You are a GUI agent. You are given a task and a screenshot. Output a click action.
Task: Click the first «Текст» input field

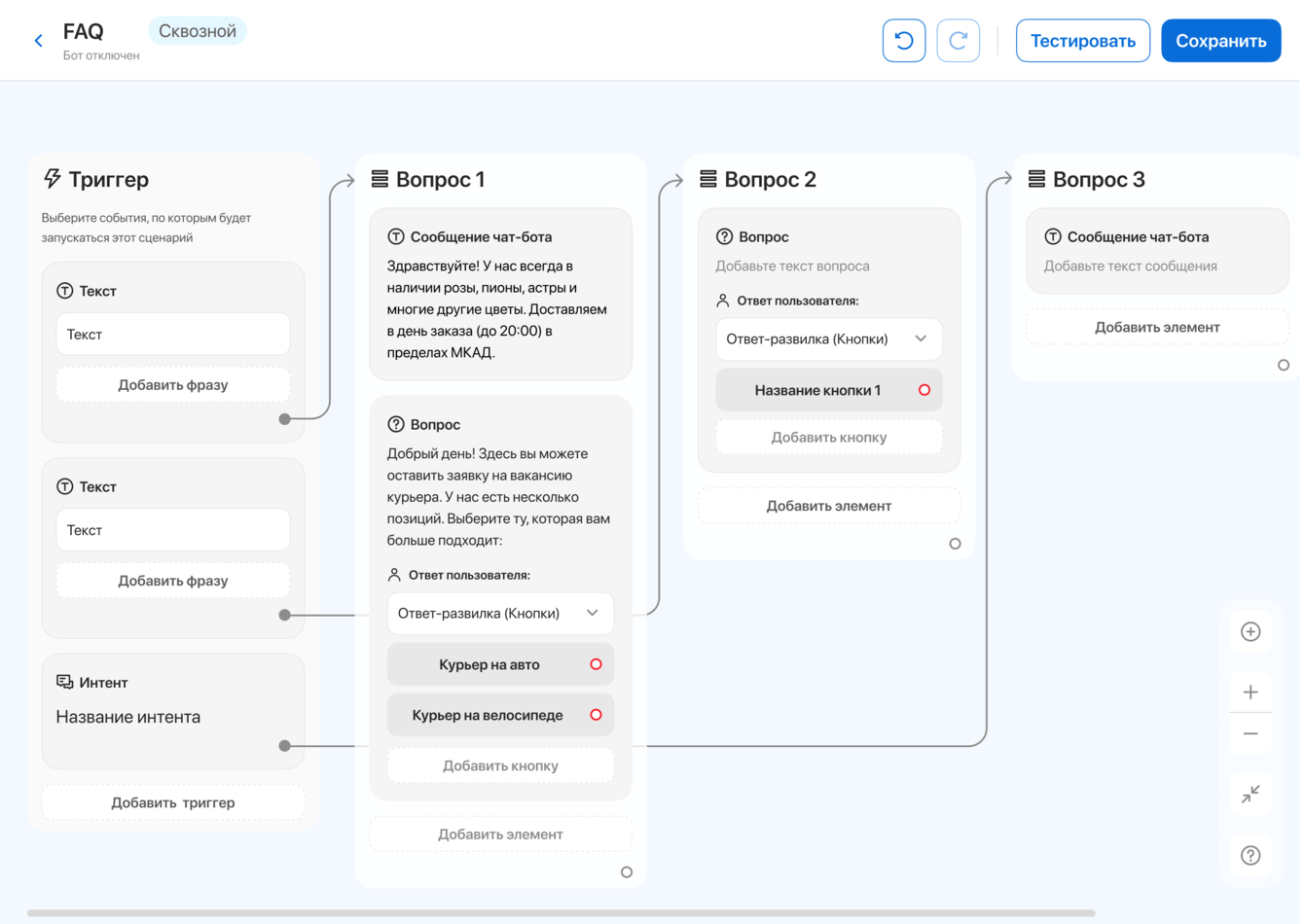point(173,335)
